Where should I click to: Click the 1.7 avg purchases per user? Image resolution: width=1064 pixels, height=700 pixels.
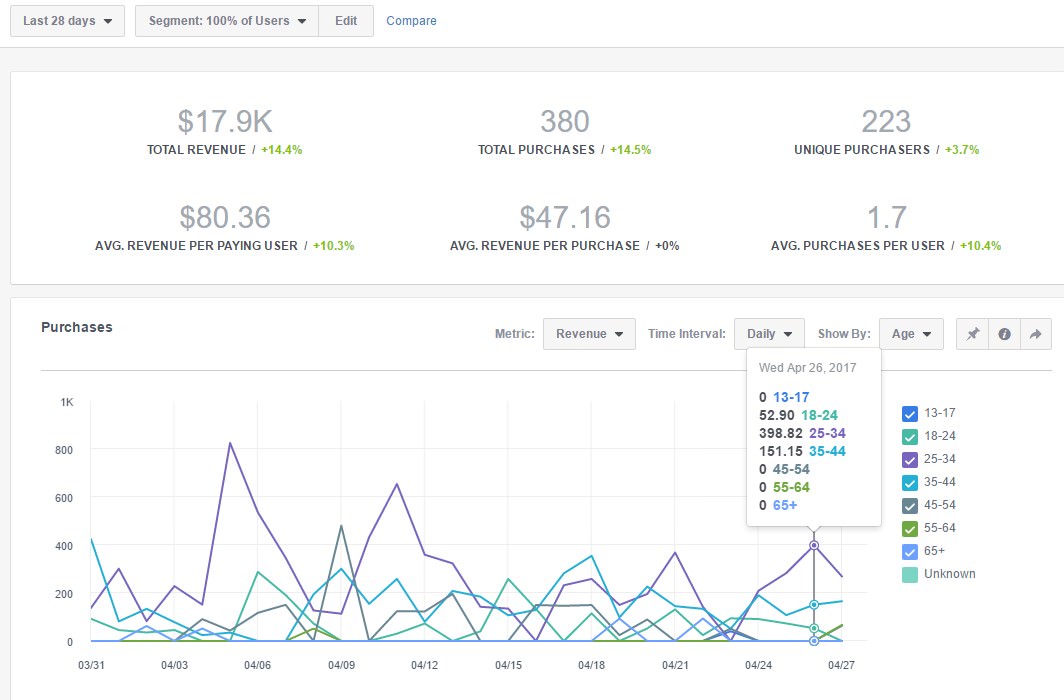[x=886, y=218]
